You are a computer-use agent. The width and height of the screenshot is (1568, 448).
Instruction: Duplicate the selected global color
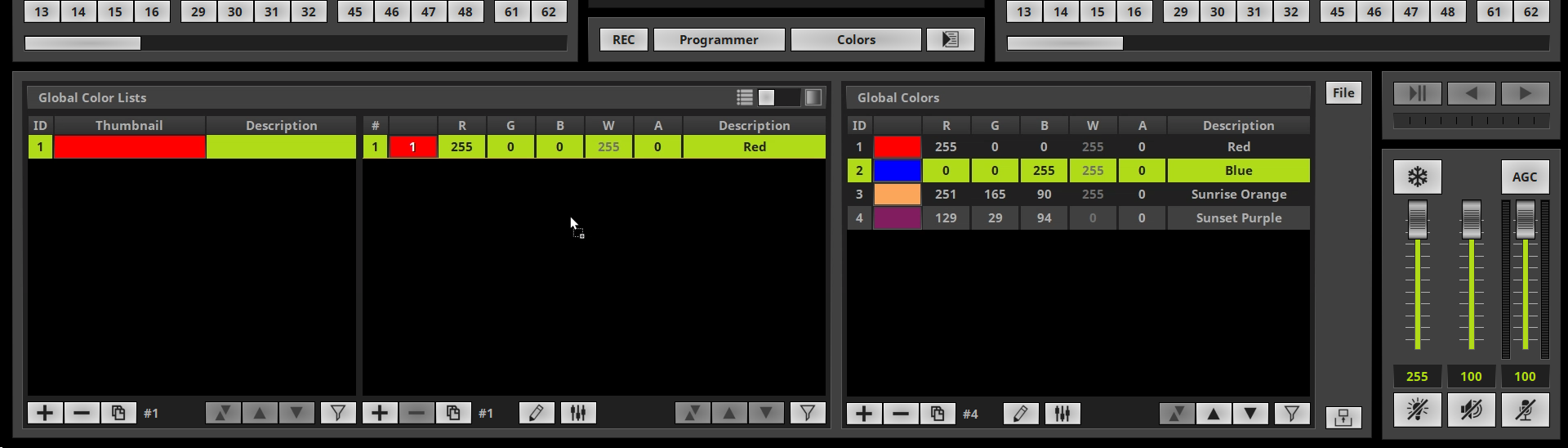pos(938,414)
